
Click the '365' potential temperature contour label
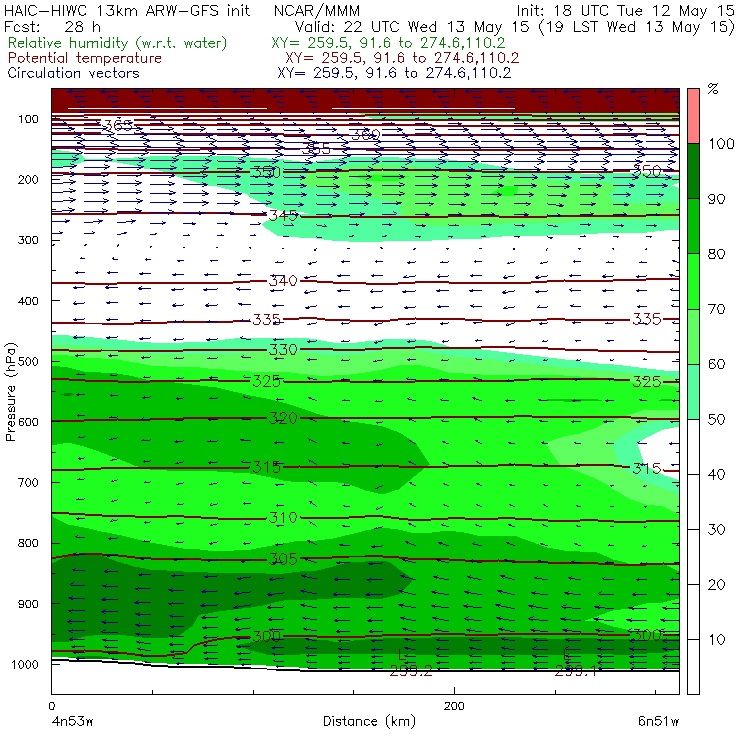[x=118, y=126]
